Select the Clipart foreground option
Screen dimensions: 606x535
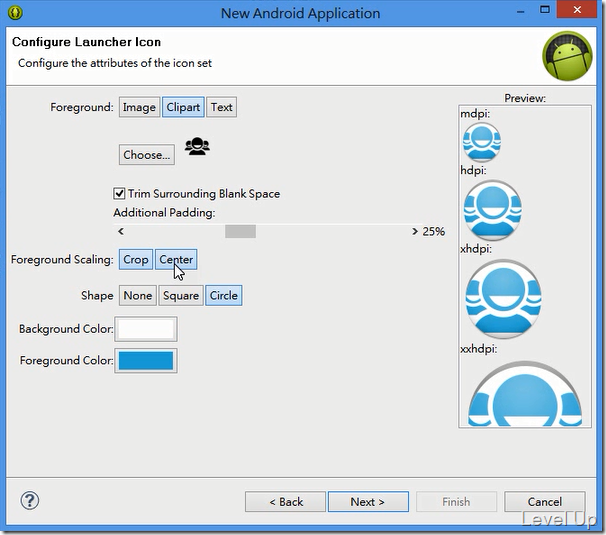point(183,107)
